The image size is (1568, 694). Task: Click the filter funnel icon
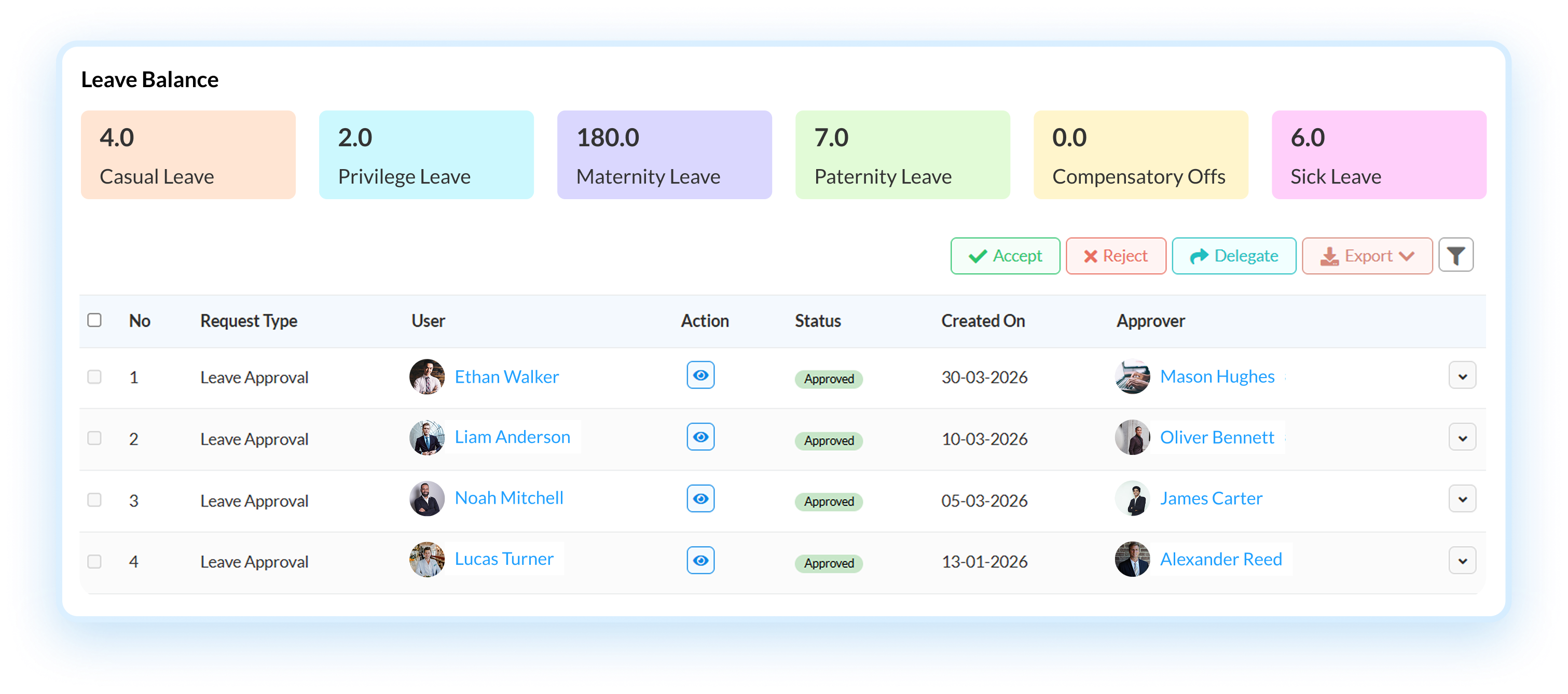1455,256
